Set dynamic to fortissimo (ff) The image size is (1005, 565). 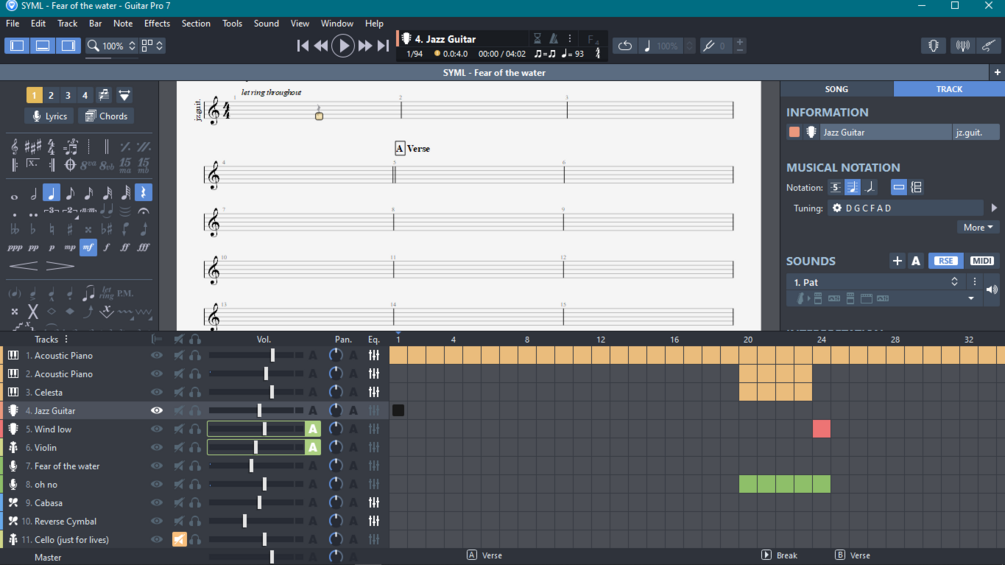click(x=125, y=247)
